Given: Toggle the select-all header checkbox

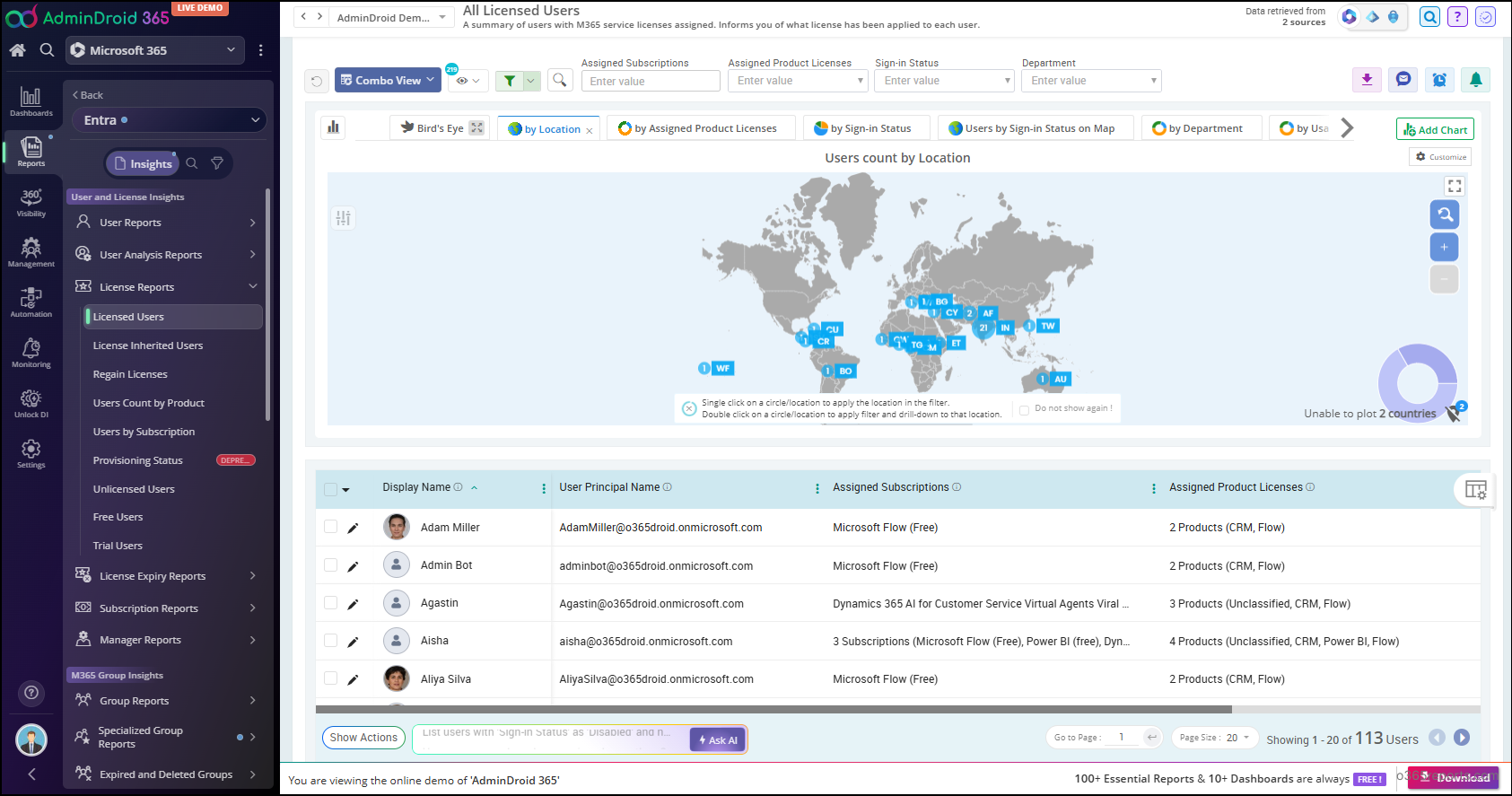Looking at the screenshot, I should 330,489.
